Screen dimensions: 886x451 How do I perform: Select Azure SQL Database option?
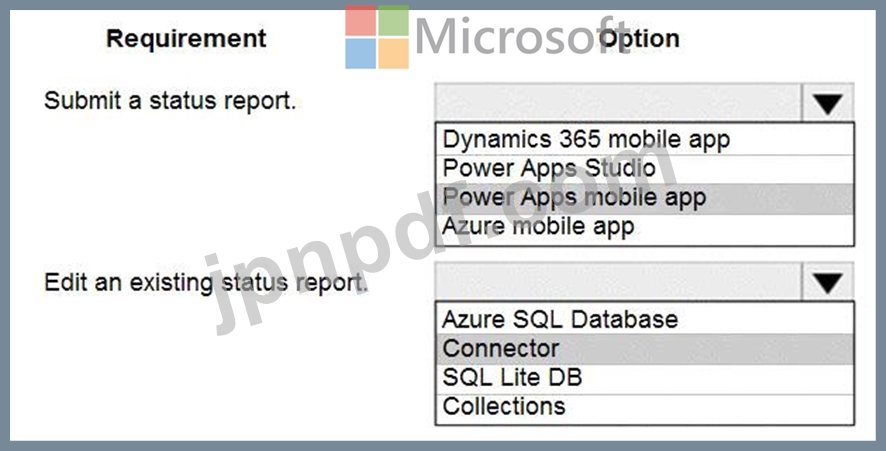(644, 319)
